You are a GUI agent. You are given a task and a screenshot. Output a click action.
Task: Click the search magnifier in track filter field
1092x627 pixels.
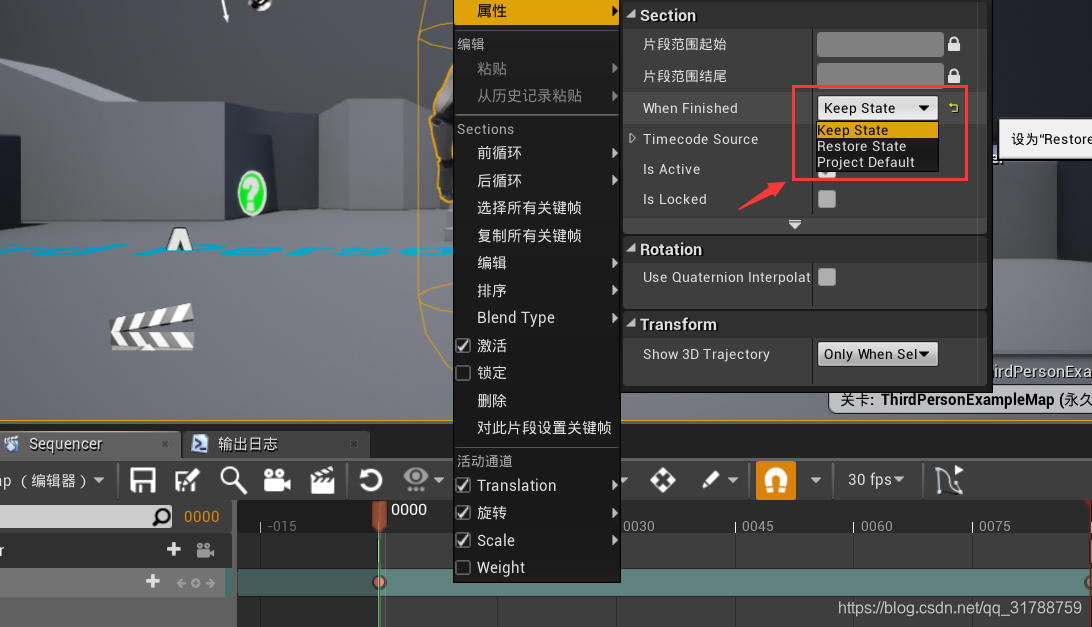click(161, 516)
